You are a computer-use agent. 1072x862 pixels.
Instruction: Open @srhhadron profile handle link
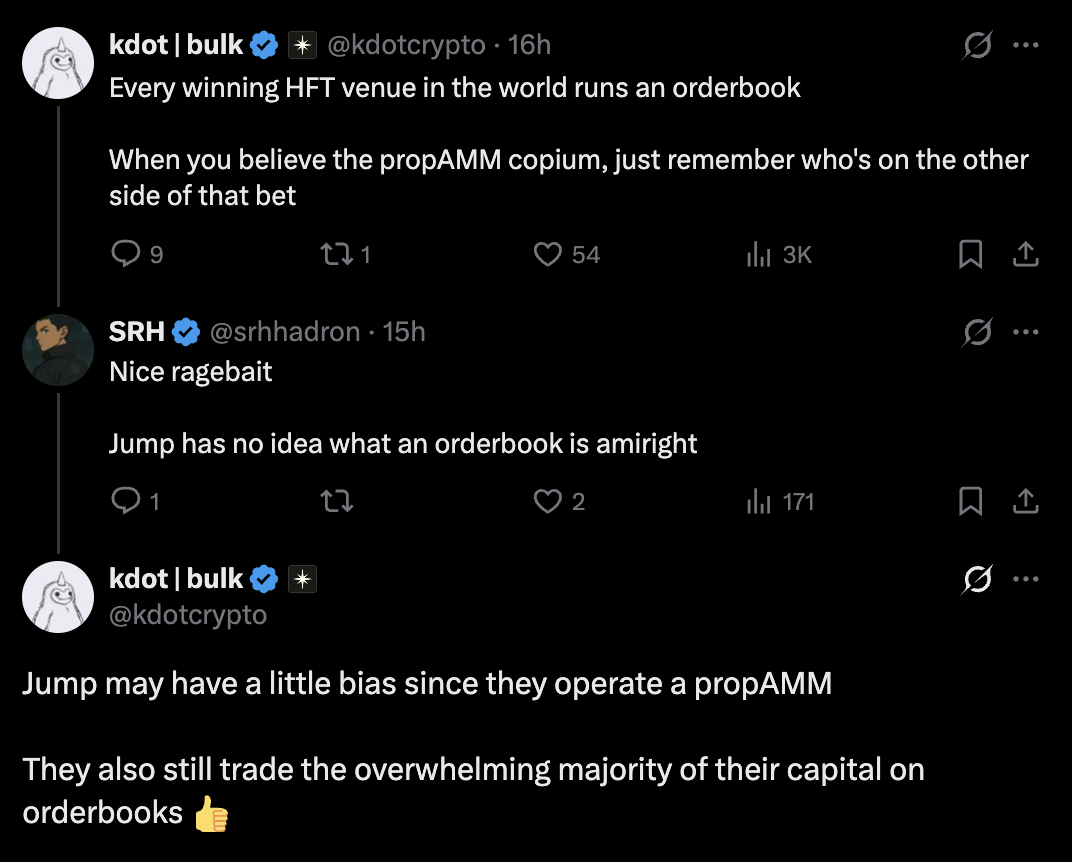pos(283,332)
